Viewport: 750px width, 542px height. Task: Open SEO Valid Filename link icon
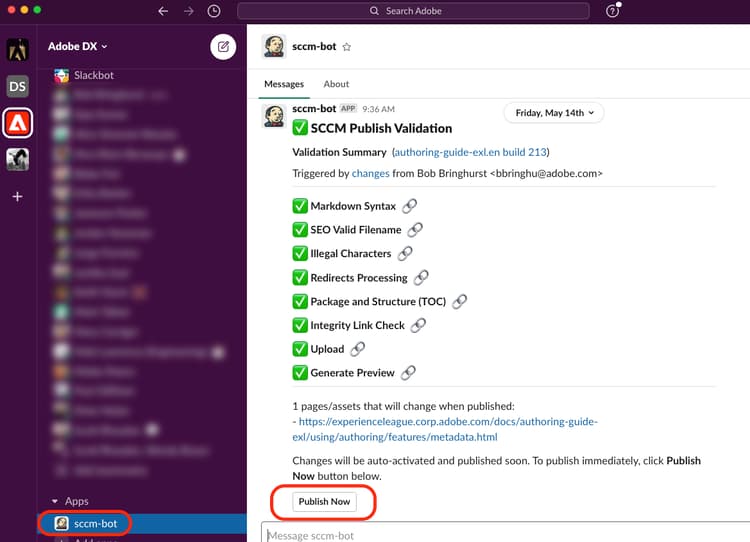(x=415, y=230)
